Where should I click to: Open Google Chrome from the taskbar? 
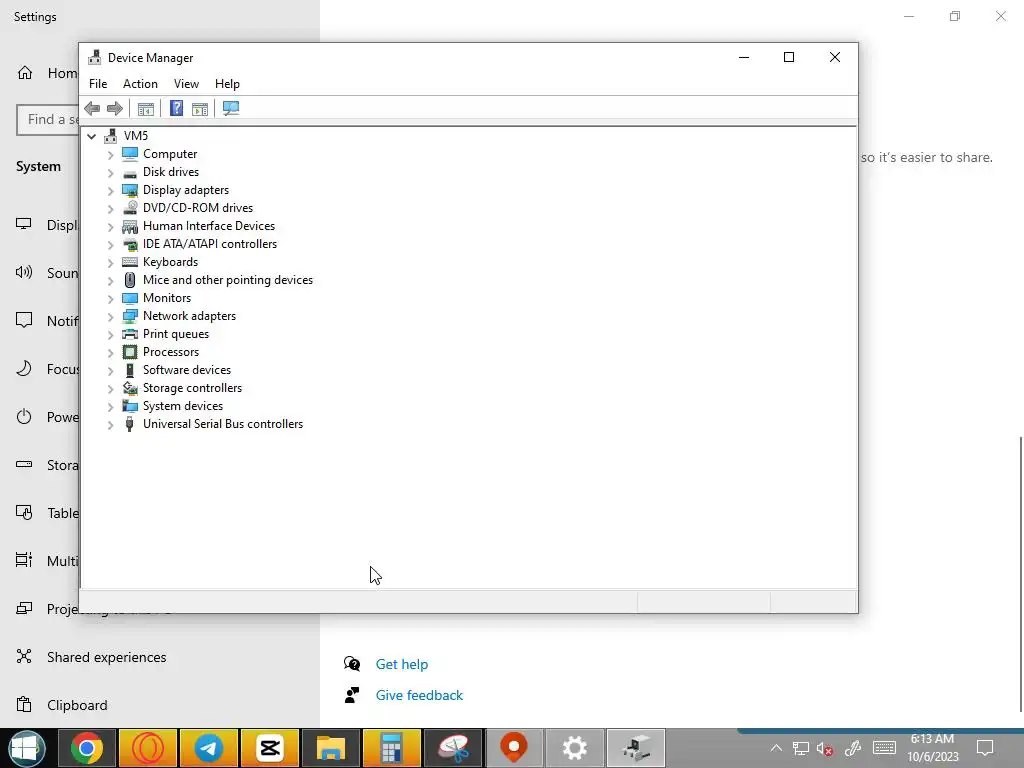87,748
